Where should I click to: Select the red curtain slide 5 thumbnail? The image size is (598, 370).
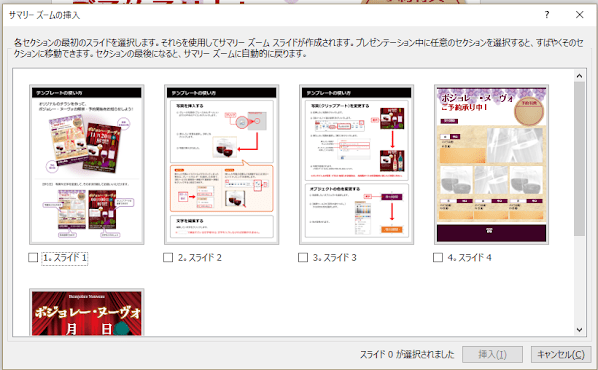pyautogui.click(x=87, y=312)
